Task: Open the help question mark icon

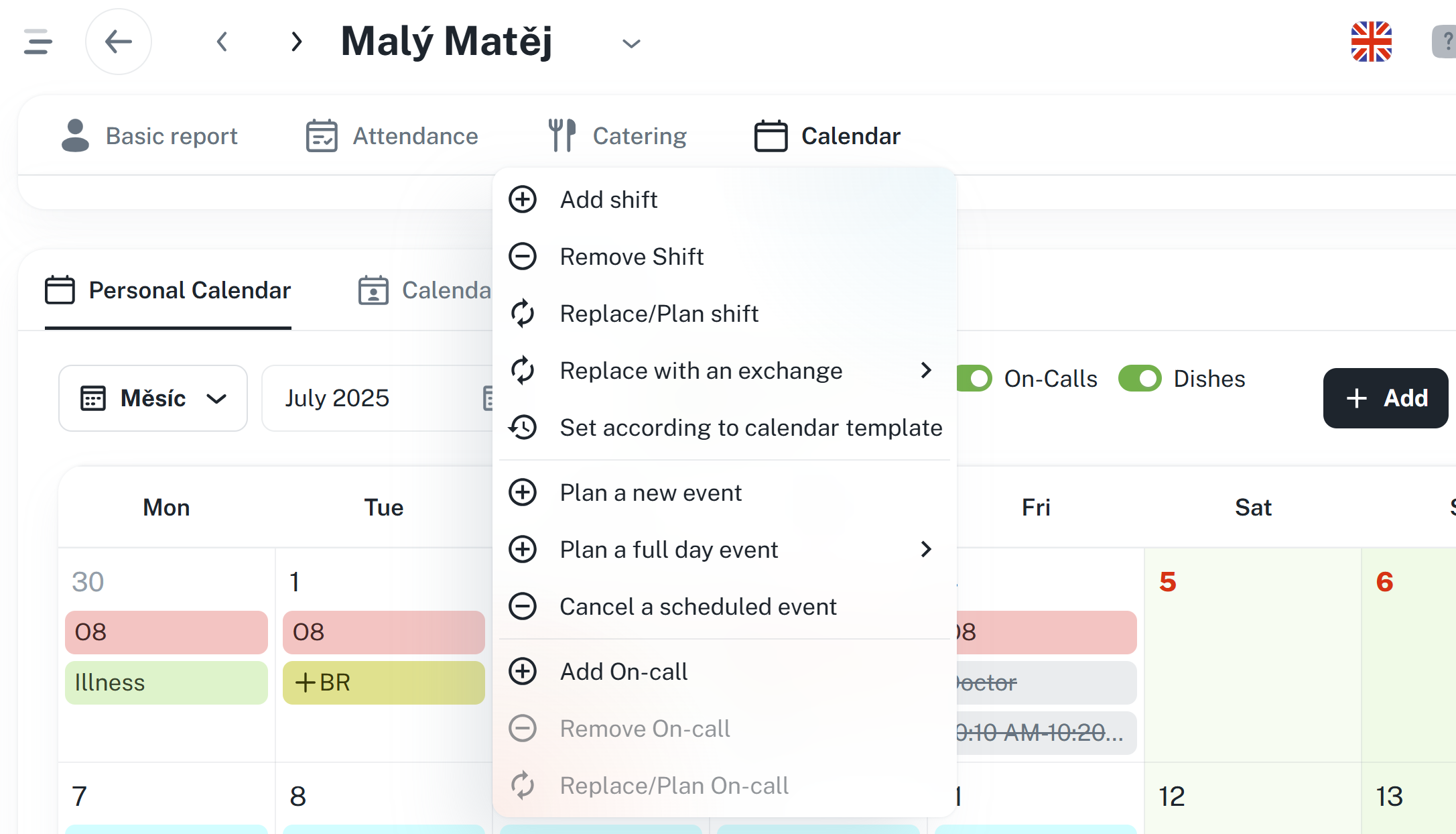Action: point(1446,42)
